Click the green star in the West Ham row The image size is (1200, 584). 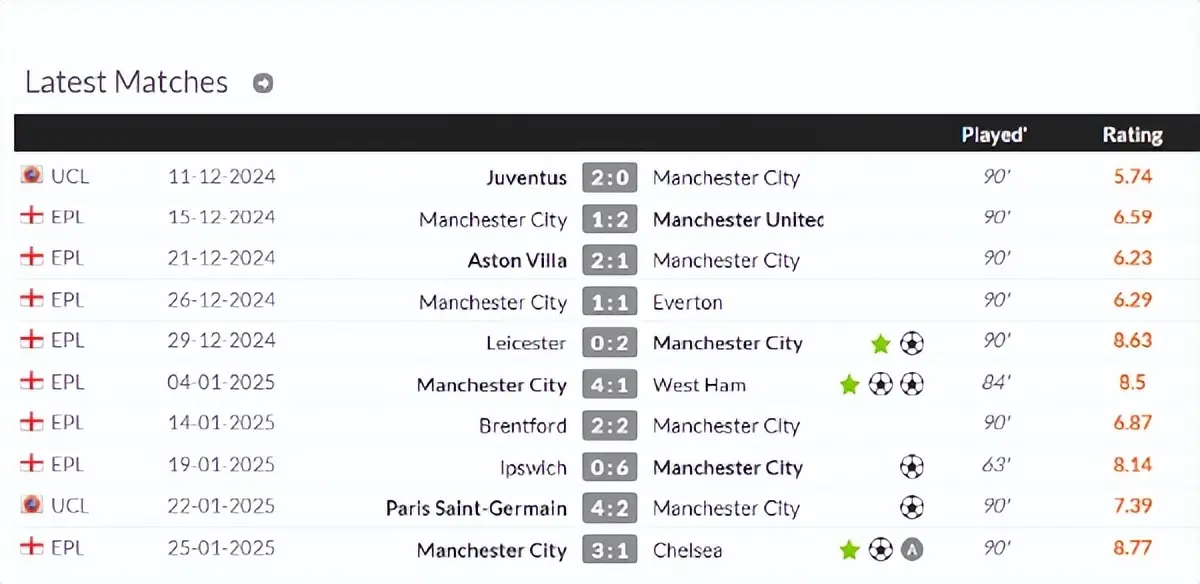[x=849, y=385]
